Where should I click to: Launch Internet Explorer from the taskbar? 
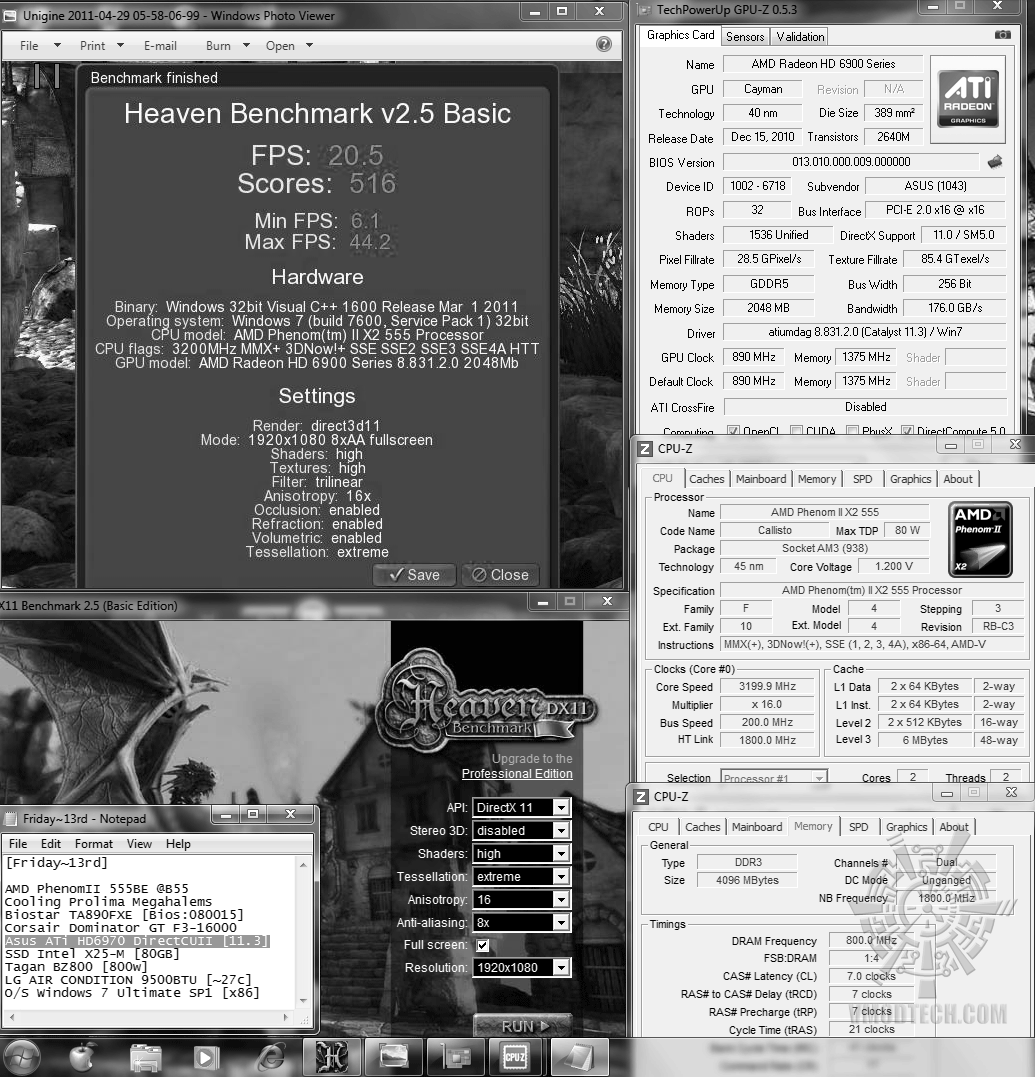click(x=271, y=1058)
